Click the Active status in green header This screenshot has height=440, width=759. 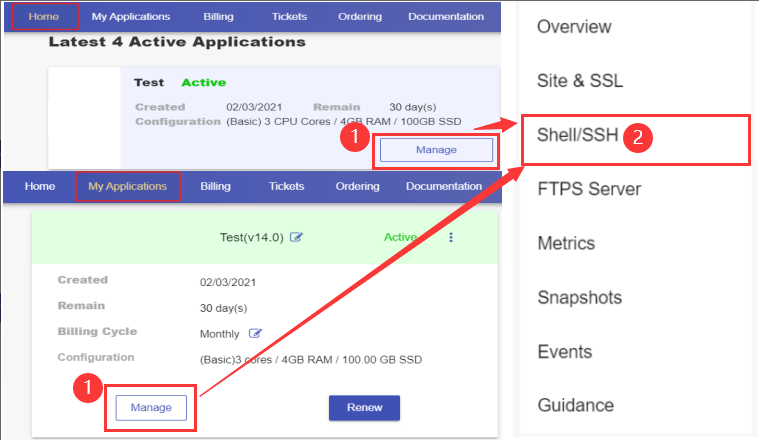pyautogui.click(x=400, y=237)
